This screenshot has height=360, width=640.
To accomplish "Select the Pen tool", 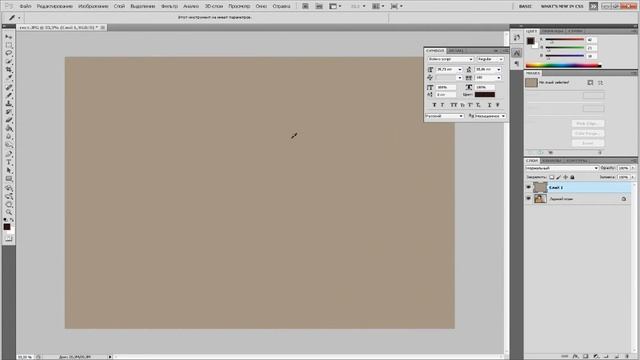I will (x=9, y=154).
